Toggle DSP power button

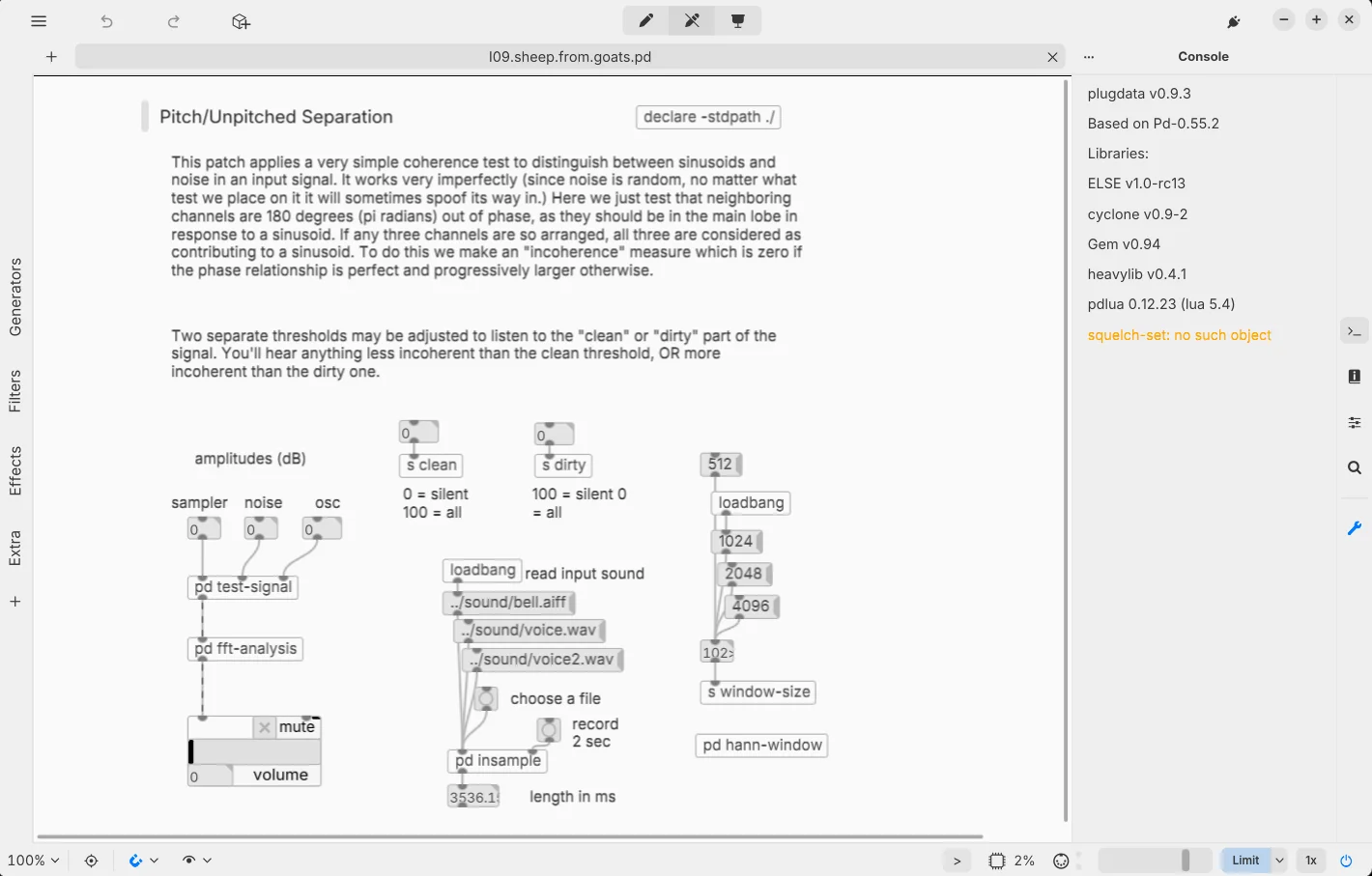[1346, 861]
